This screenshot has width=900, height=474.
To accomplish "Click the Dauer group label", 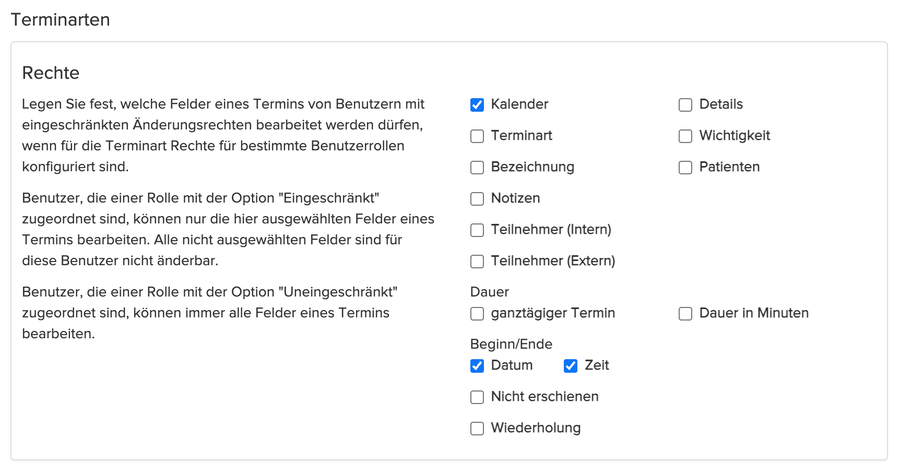I will click(489, 292).
